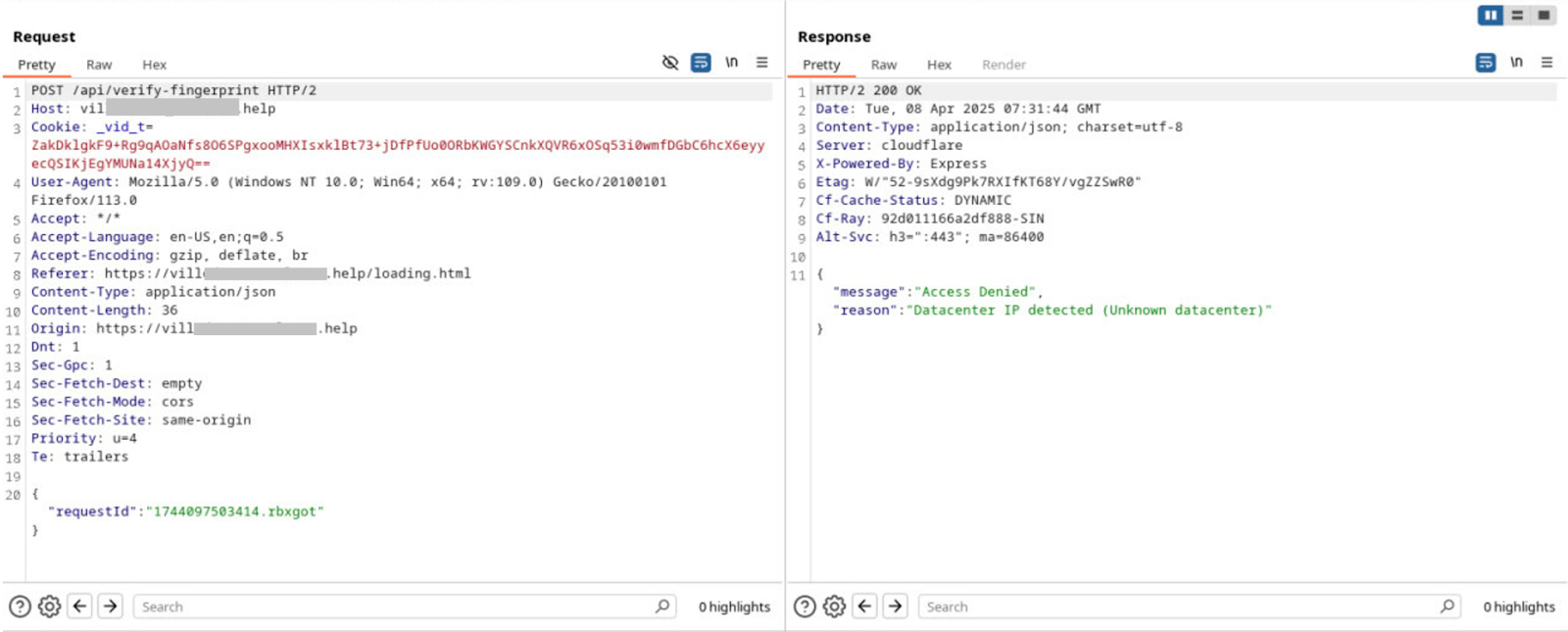
Task: Click the Request search input field
Action: click(392, 607)
